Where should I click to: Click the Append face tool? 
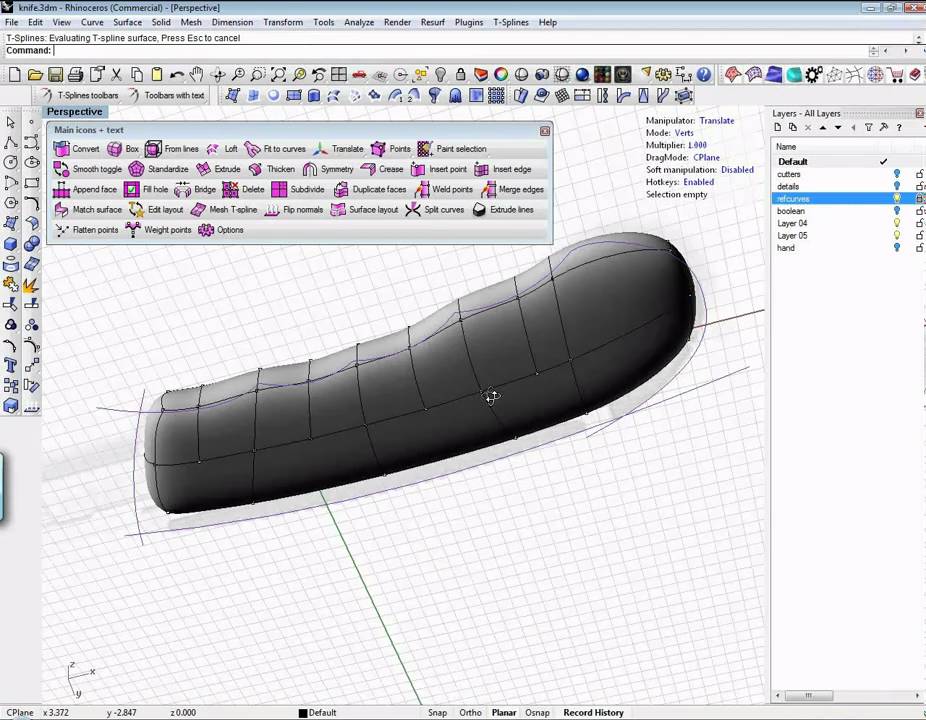pos(85,190)
